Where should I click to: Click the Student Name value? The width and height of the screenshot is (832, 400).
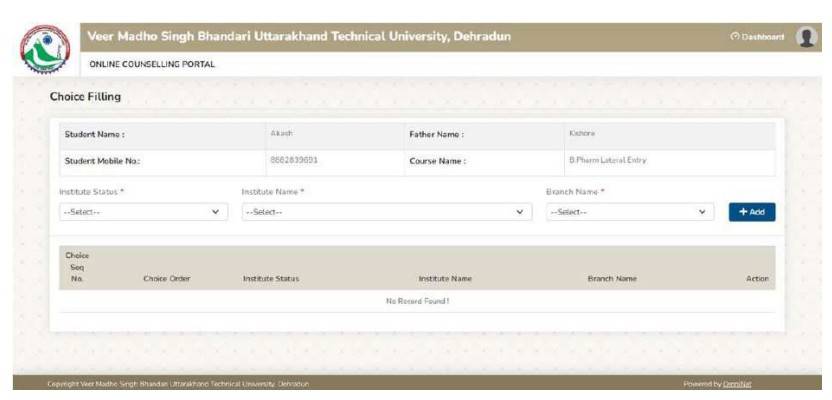(281, 133)
